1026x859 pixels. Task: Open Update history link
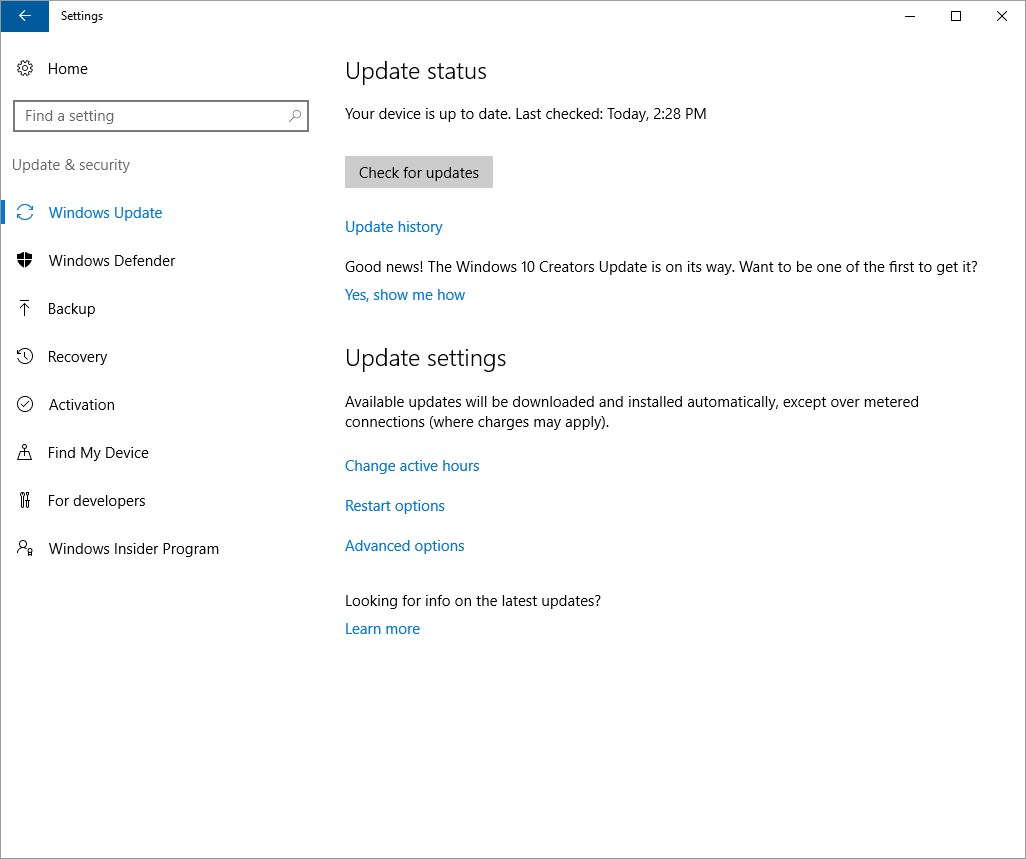pyautogui.click(x=394, y=226)
